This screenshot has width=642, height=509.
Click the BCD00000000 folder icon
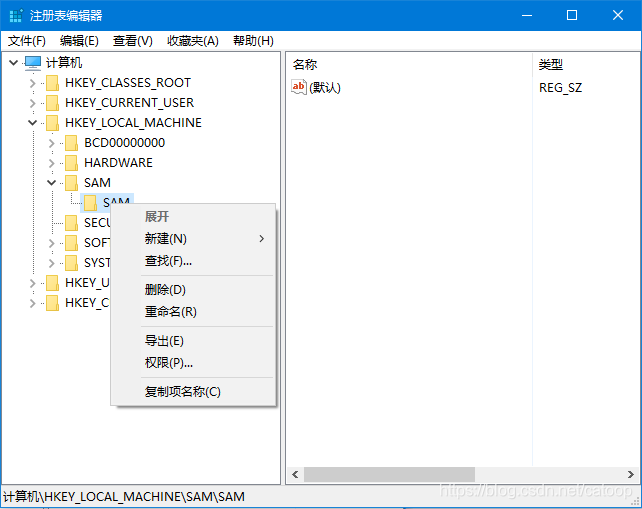tap(71, 143)
